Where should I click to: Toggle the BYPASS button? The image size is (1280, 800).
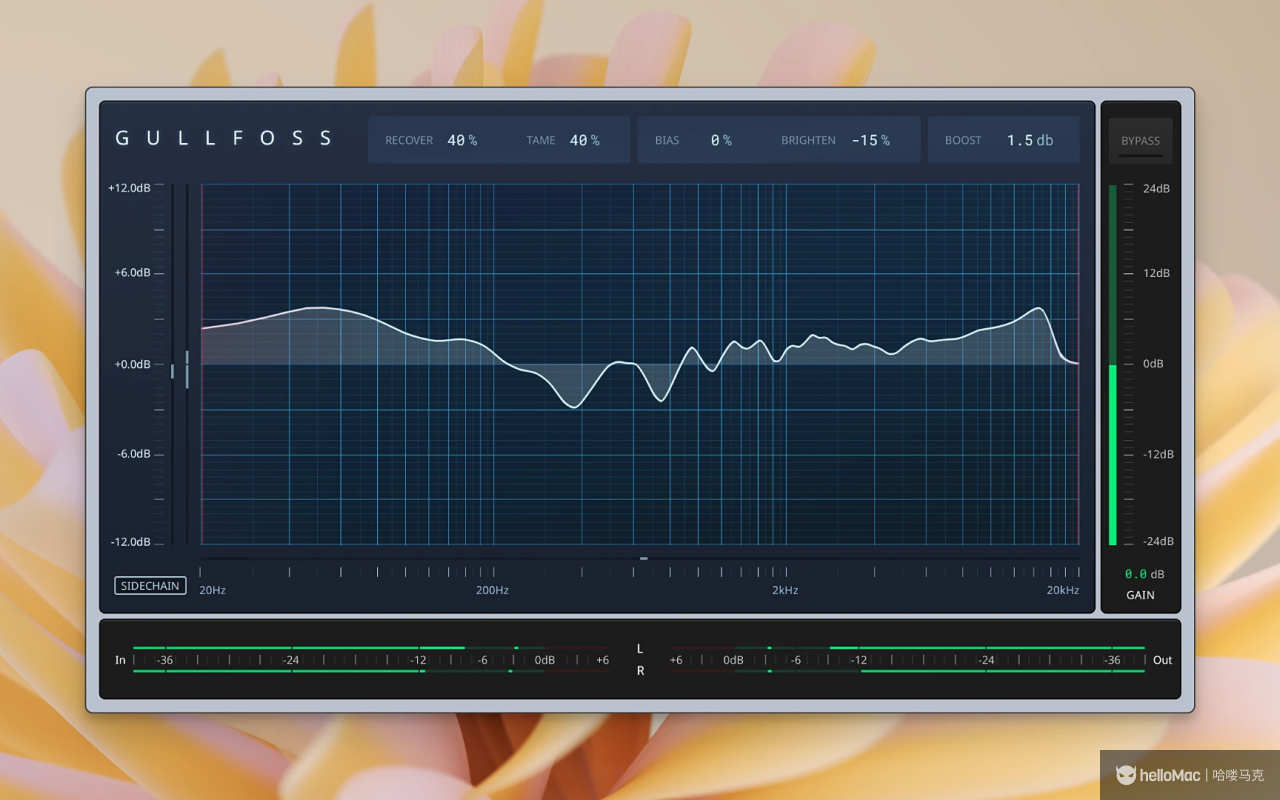click(1140, 141)
